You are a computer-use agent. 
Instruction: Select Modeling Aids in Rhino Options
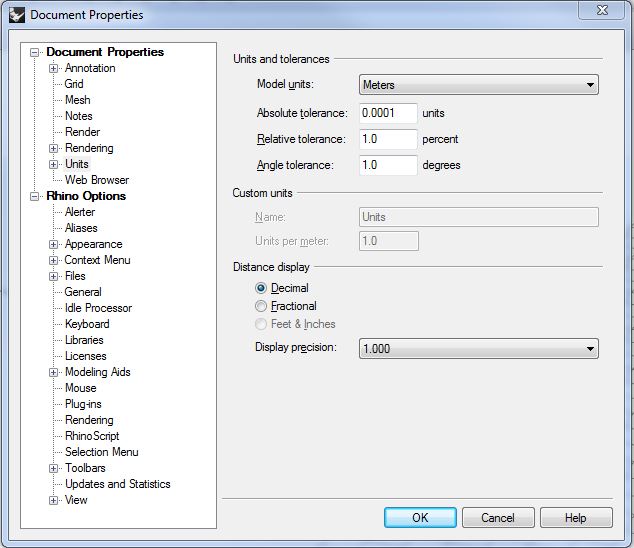point(98,372)
